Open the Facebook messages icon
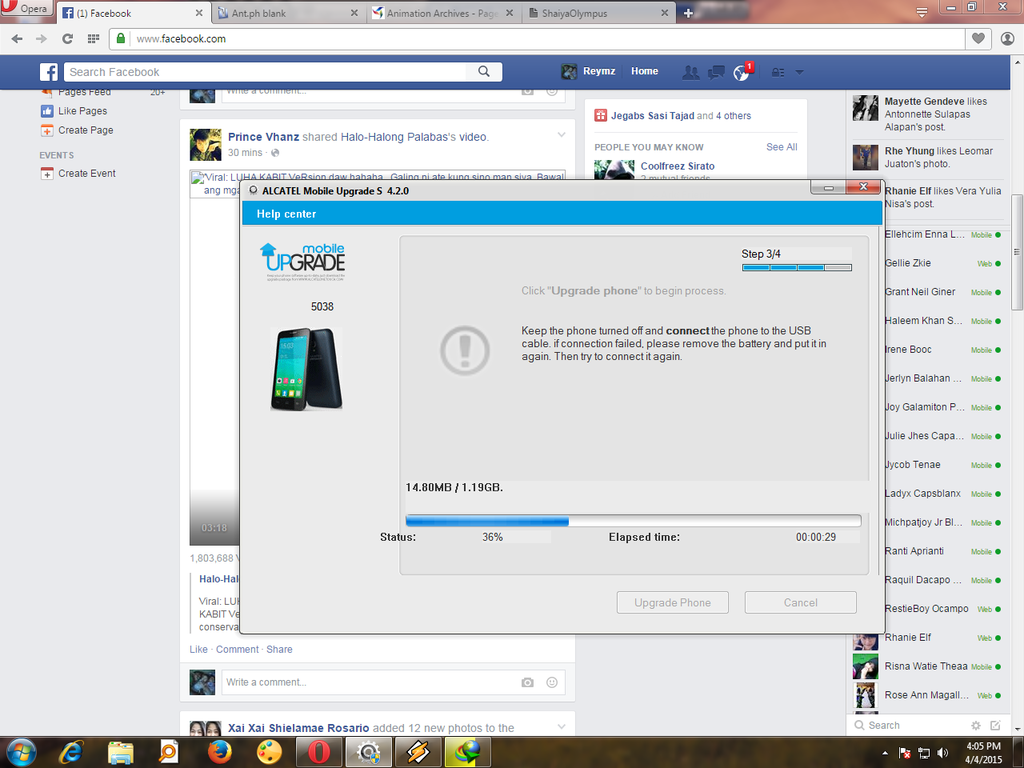1024x768 pixels. [x=716, y=72]
